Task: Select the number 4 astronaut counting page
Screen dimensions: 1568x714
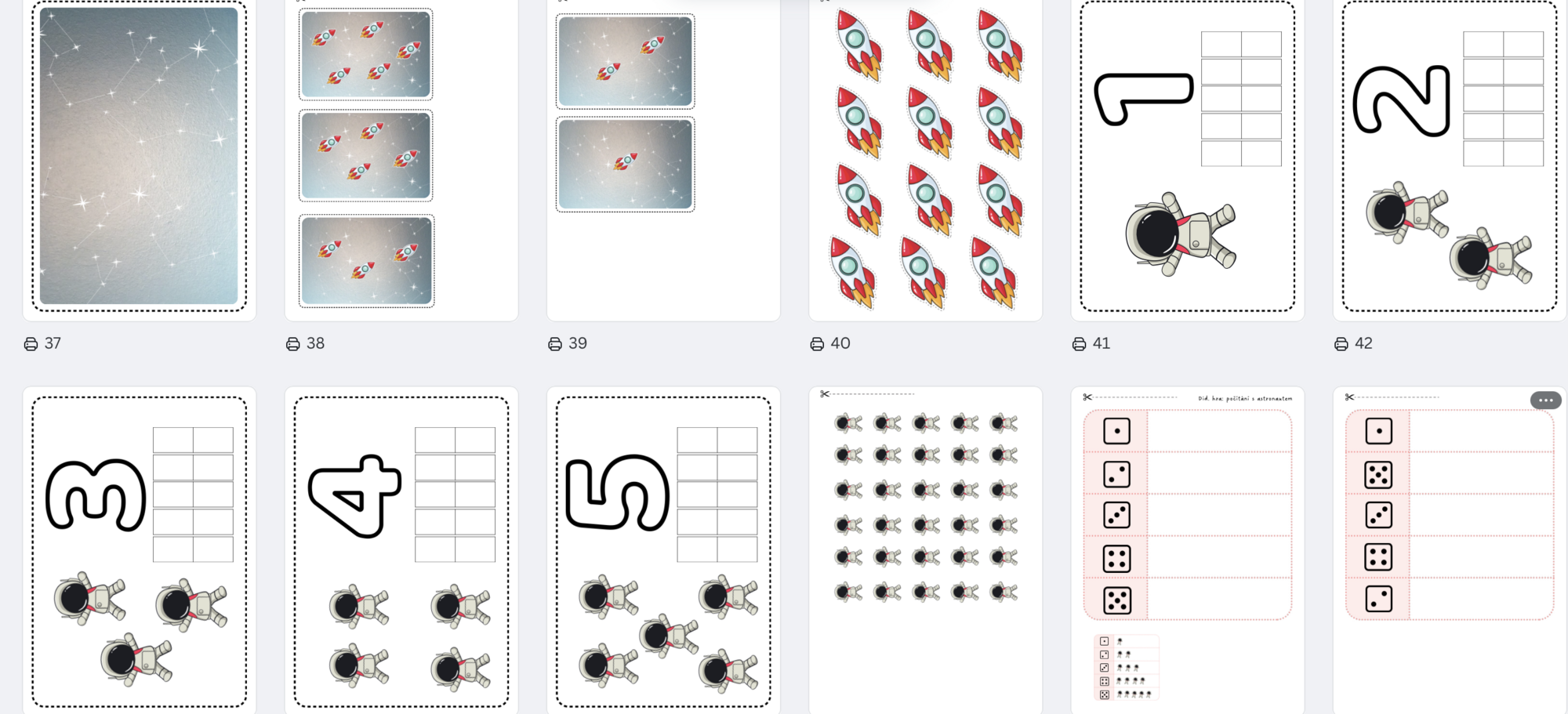Action: coord(401,550)
